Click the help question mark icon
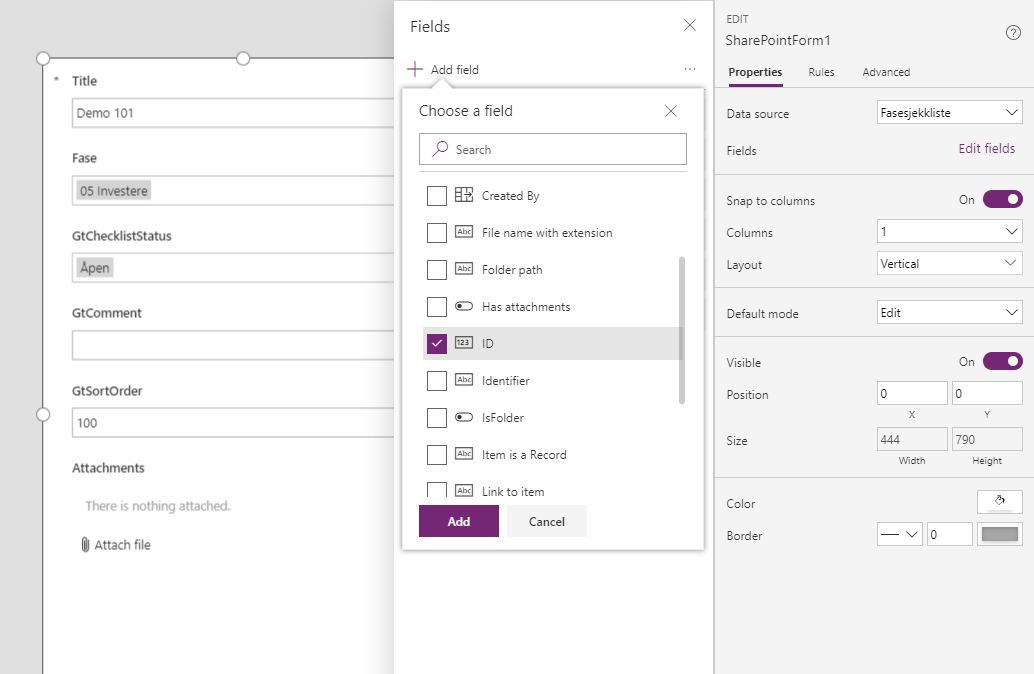 point(1013,33)
